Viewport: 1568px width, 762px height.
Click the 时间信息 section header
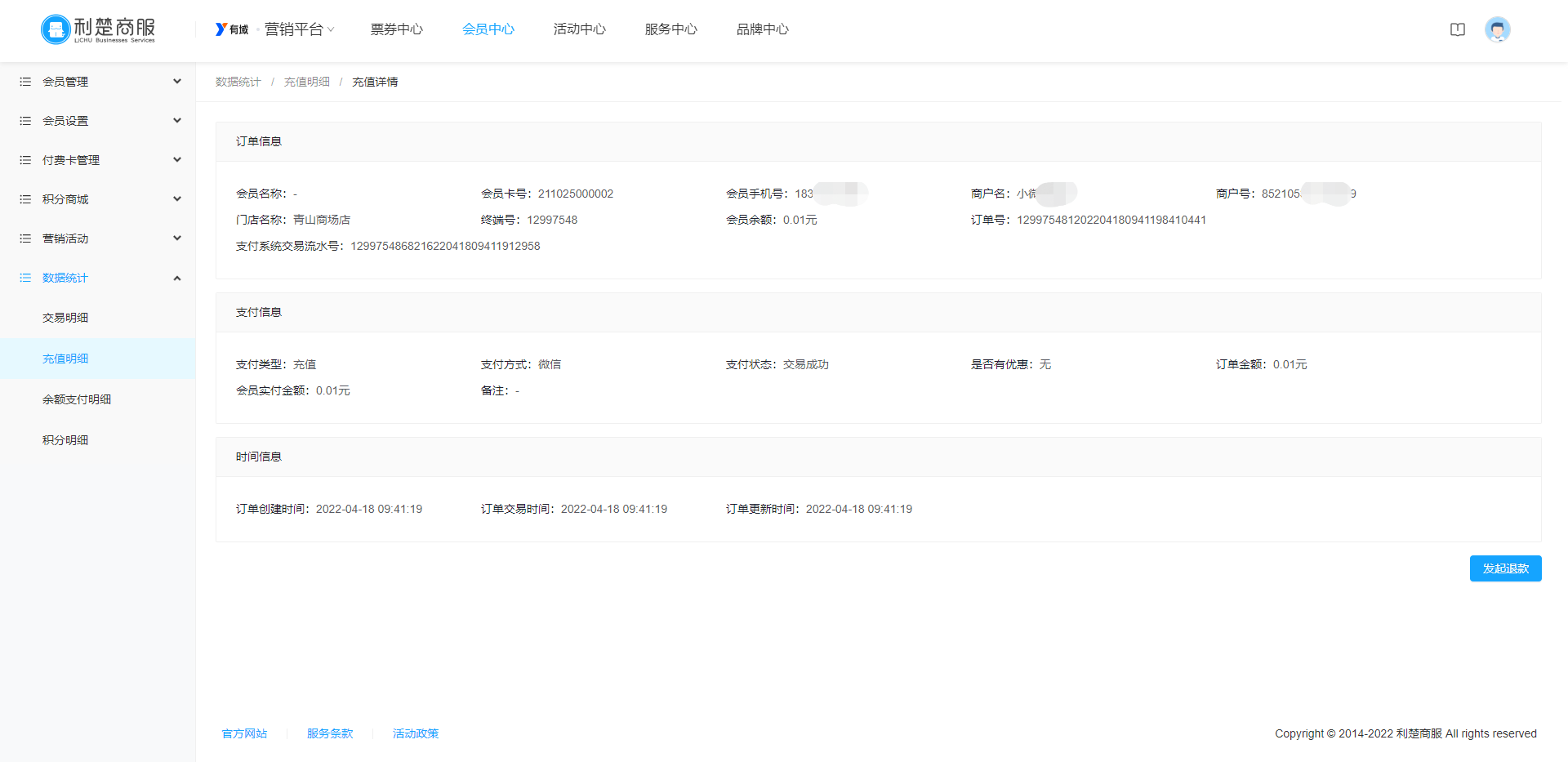(878, 457)
